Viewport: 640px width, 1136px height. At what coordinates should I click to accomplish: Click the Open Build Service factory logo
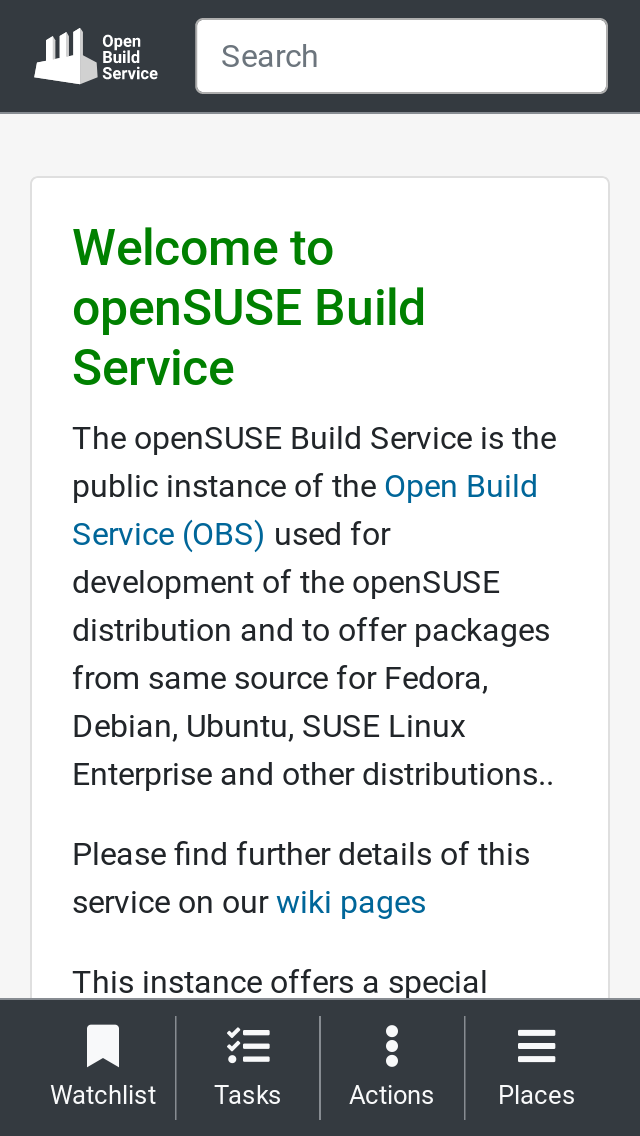66,56
